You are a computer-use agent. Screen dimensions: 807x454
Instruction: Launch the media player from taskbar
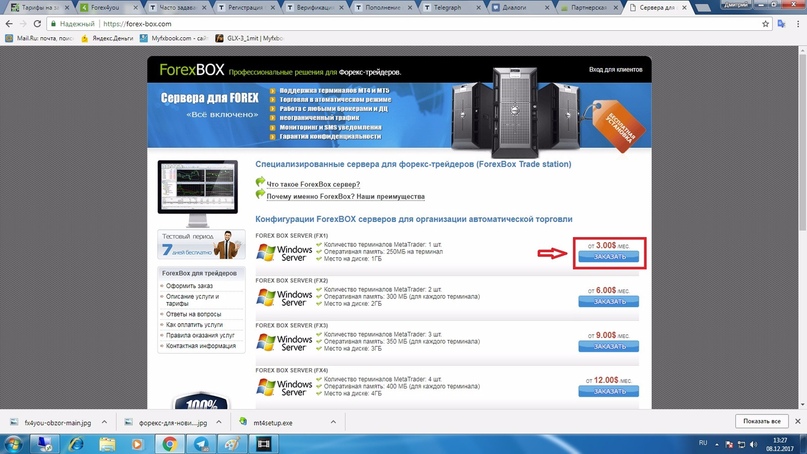pos(137,444)
